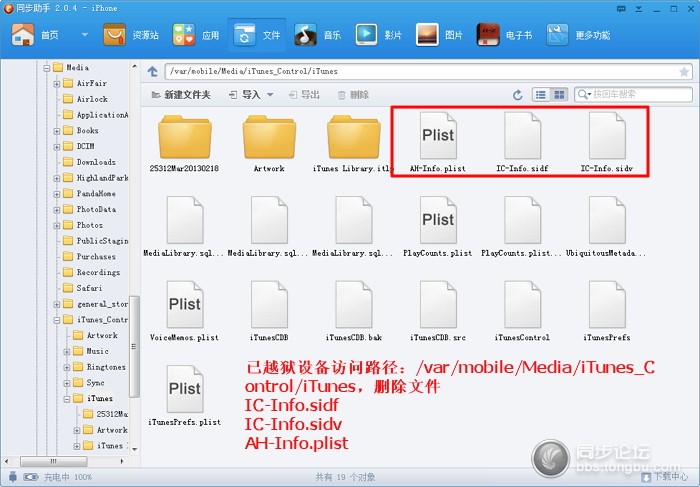This screenshot has height=487, width=700.
Task: Select Music under iTunes_Contr in tree
Action: click(91, 351)
